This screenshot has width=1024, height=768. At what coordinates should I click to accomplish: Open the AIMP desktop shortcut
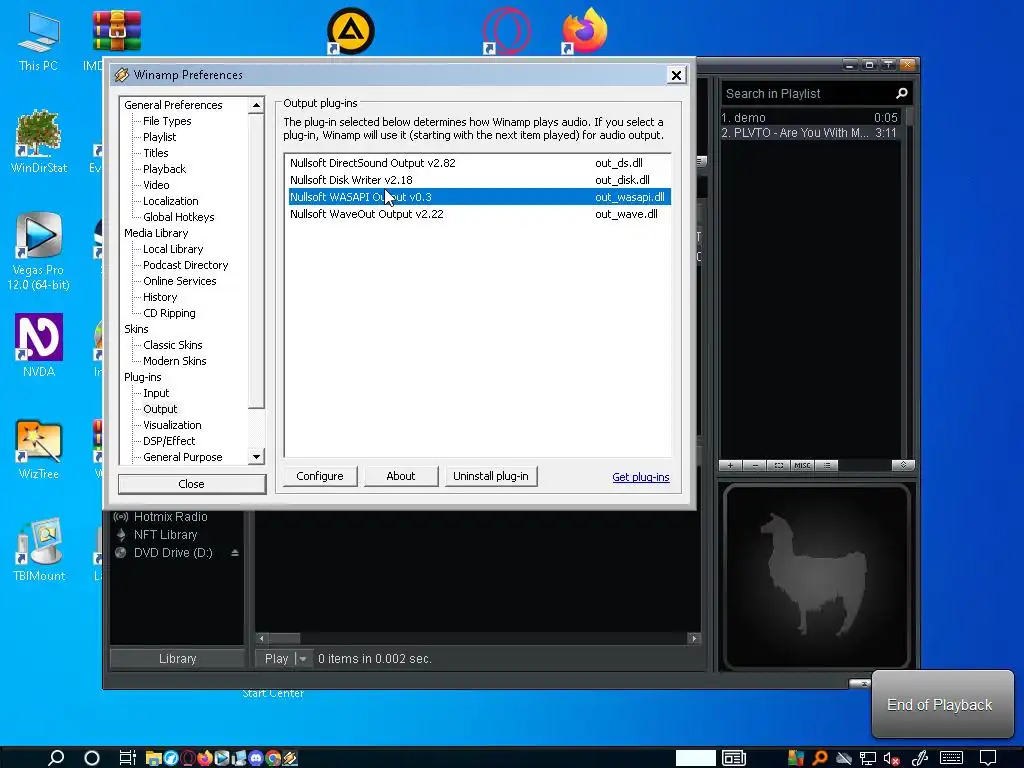point(351,31)
